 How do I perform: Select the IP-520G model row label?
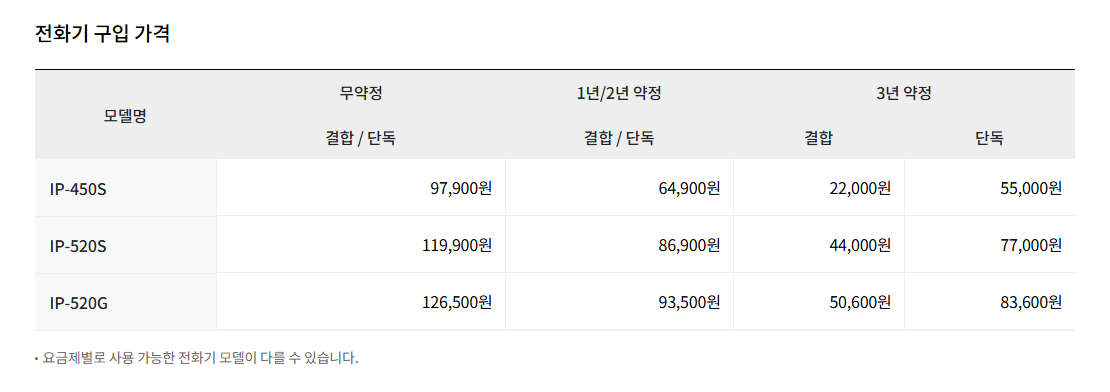coord(125,302)
